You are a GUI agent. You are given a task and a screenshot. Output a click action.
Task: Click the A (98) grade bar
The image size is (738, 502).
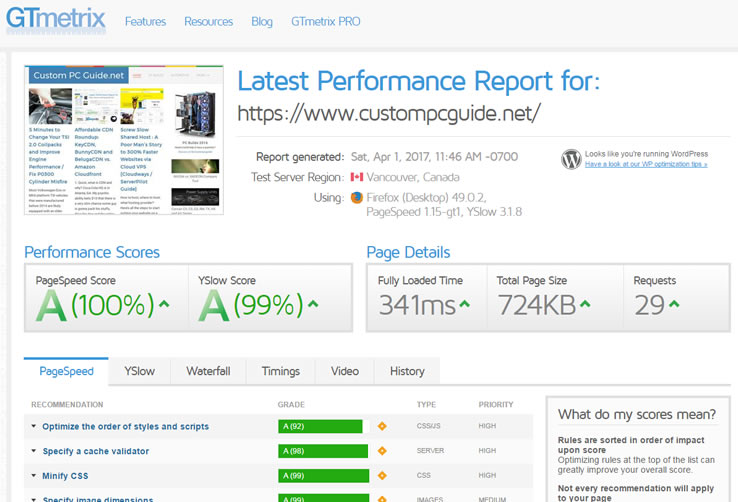(x=323, y=451)
